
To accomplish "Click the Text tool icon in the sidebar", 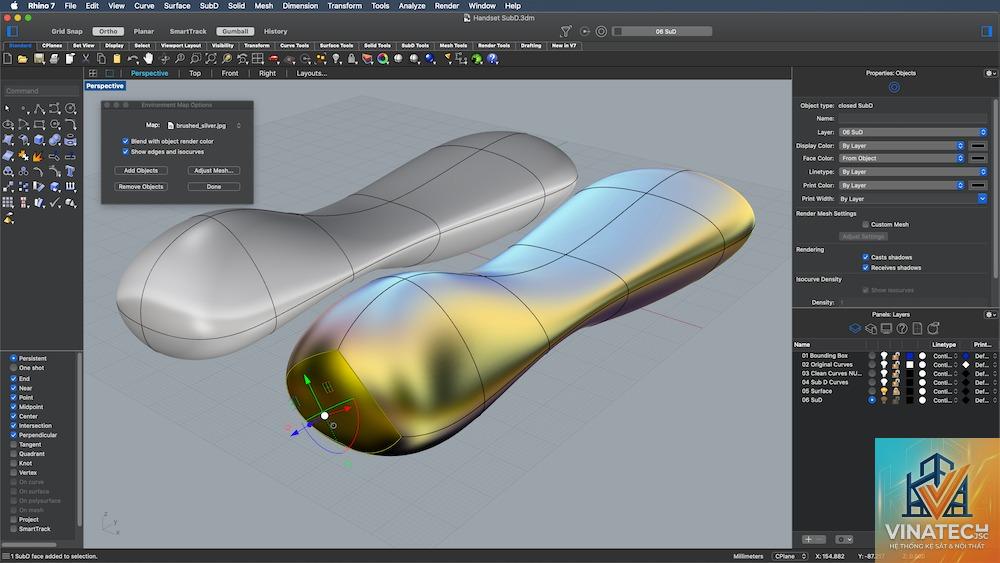I will click(x=70, y=171).
